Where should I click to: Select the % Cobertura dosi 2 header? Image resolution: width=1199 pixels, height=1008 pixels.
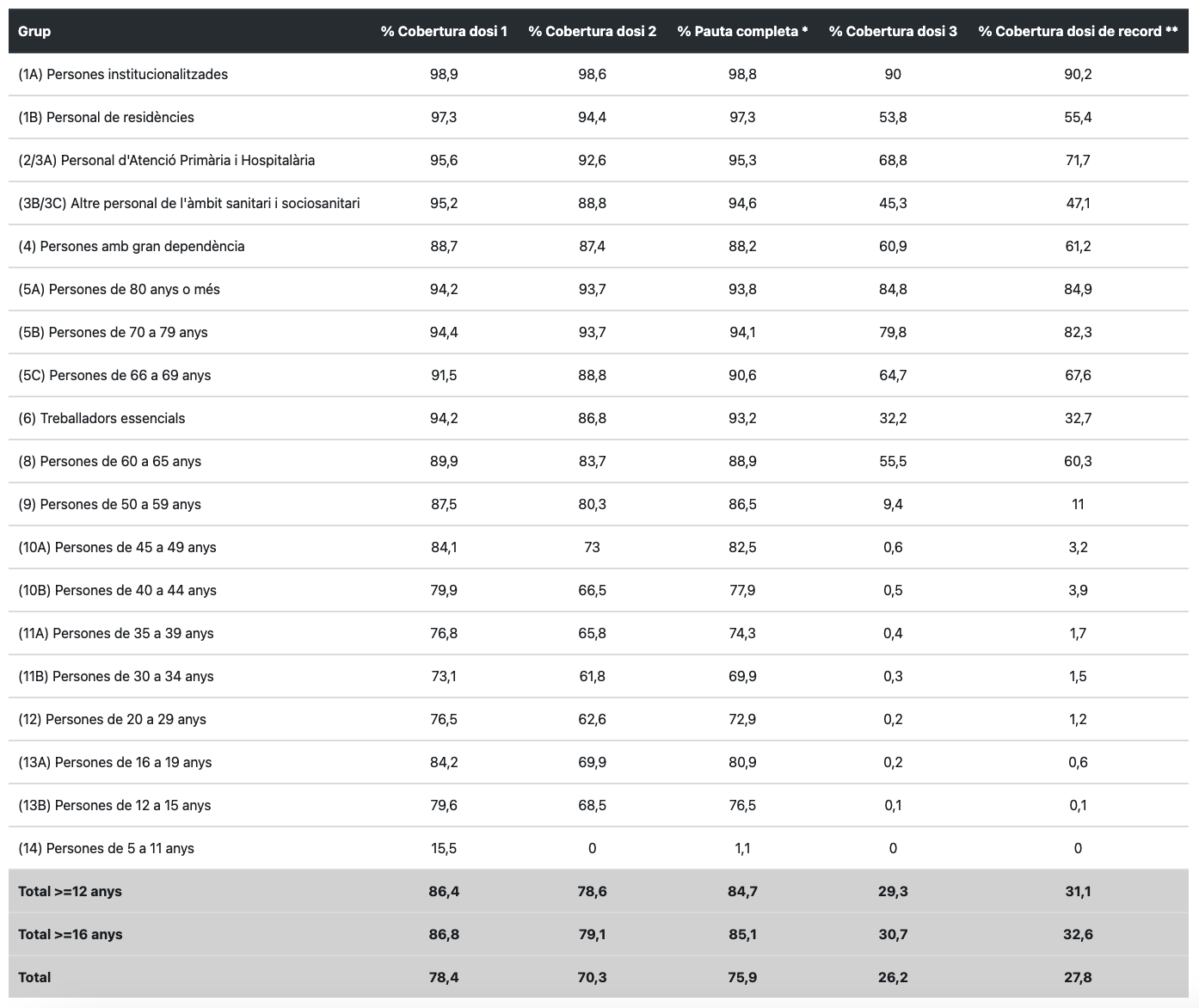point(592,31)
